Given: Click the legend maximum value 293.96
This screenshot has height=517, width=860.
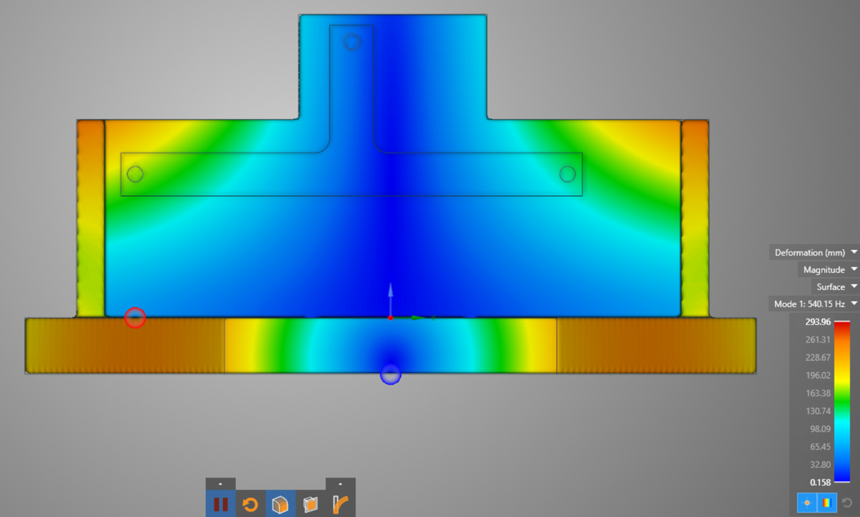Looking at the screenshot, I should [x=818, y=322].
